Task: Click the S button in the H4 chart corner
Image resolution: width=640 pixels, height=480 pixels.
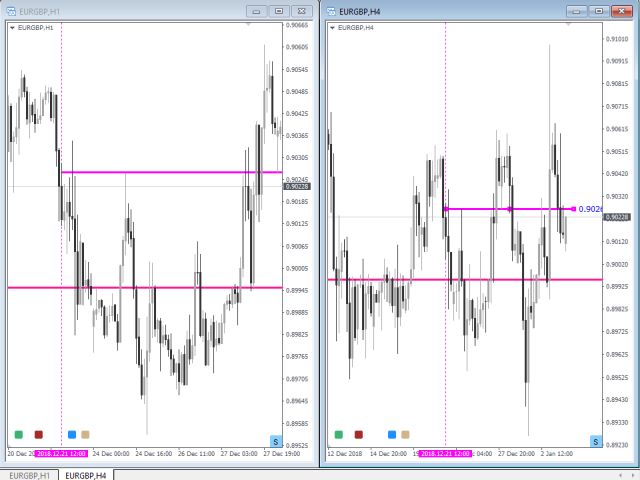Action: tap(596, 442)
